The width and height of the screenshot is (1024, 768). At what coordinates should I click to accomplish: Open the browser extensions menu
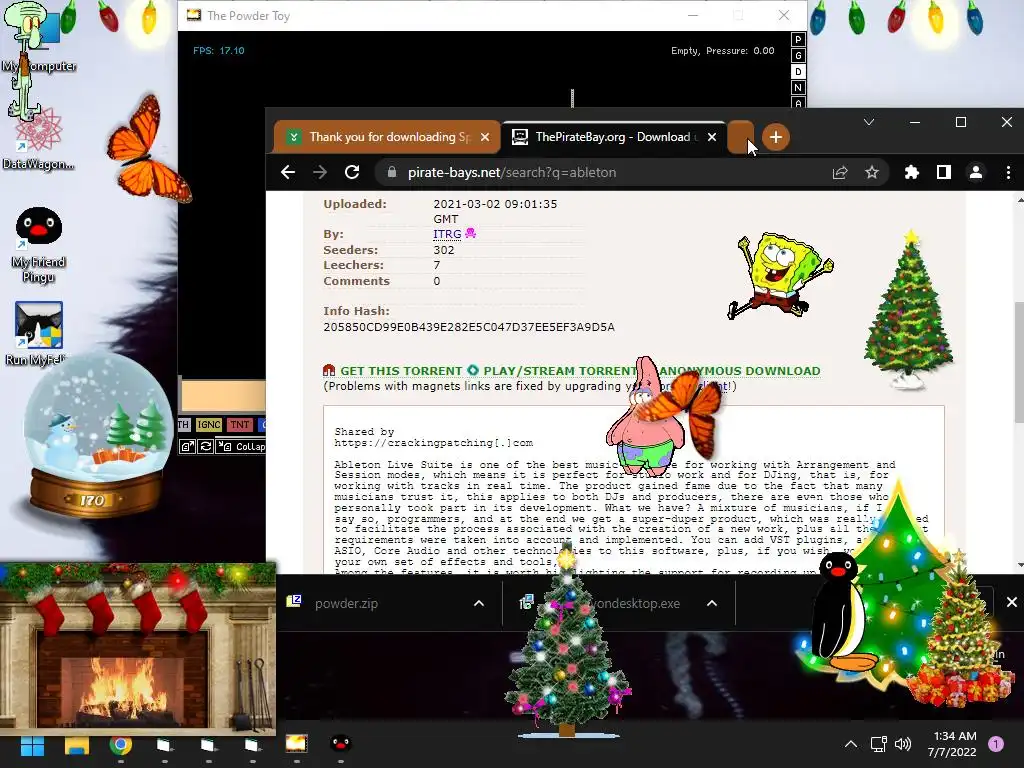click(912, 172)
